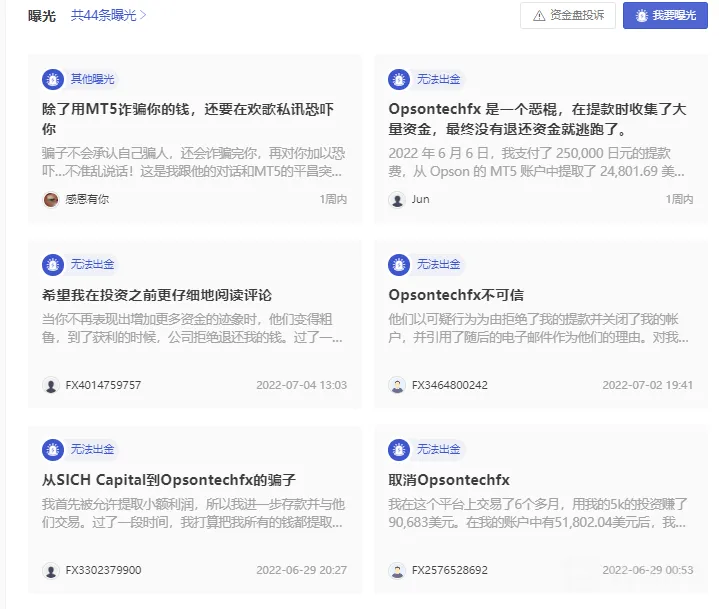Click the excerpt starting 他们以可疑行为为由
The height and width of the screenshot is (609, 719).
(x=538, y=328)
